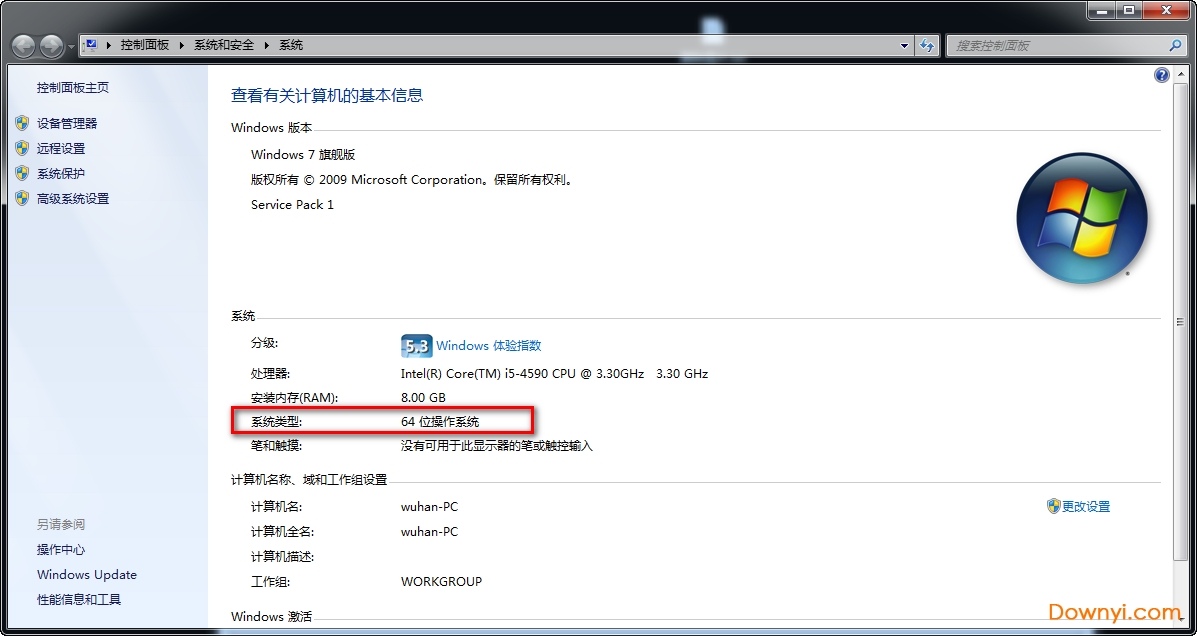Maximize the System window
Image resolution: width=1197 pixels, height=636 pixels.
coord(1128,9)
